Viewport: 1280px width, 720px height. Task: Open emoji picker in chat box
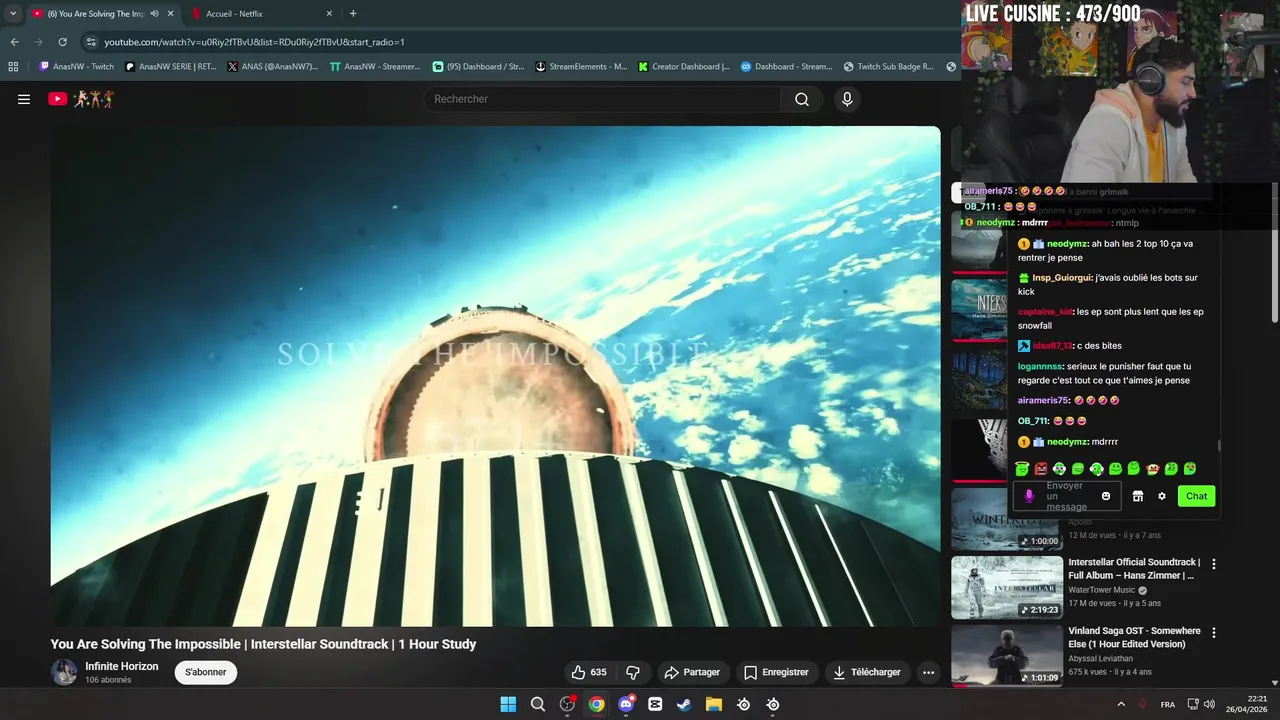coord(1106,496)
